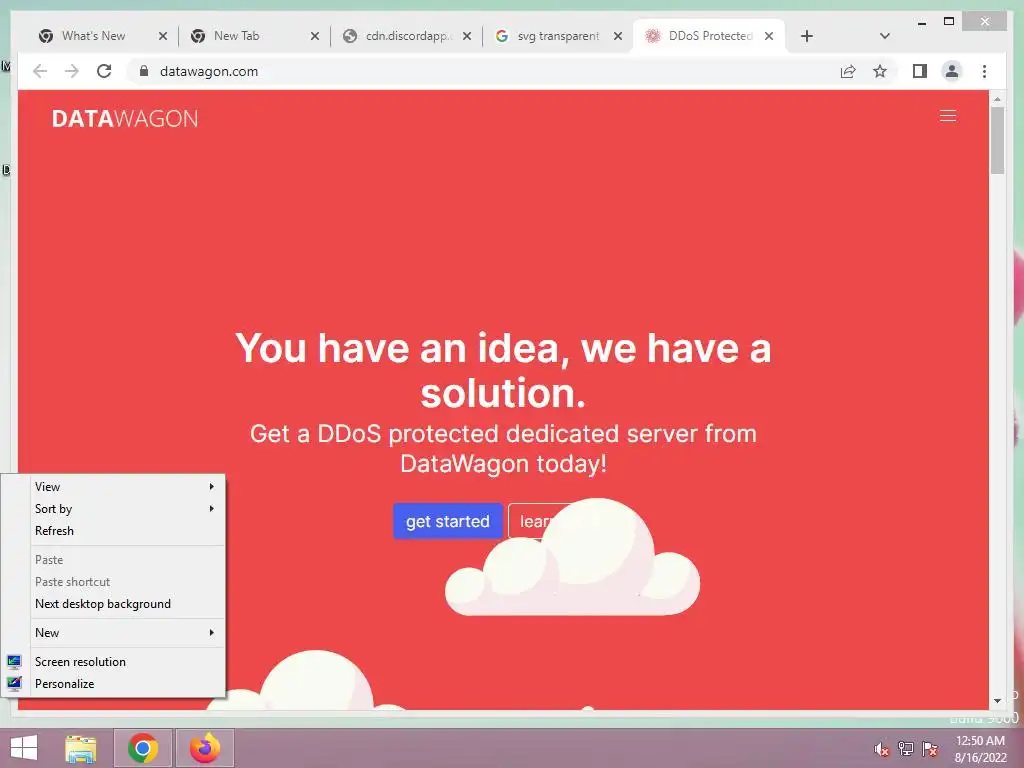Select the DDoS Protected tab
This screenshot has width=1024, height=768.
tap(709, 36)
